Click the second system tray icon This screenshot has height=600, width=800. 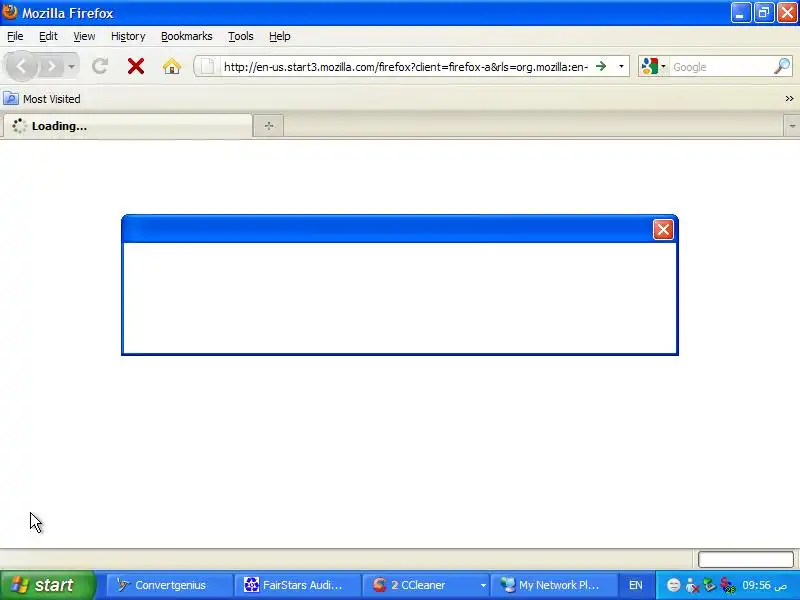point(692,585)
